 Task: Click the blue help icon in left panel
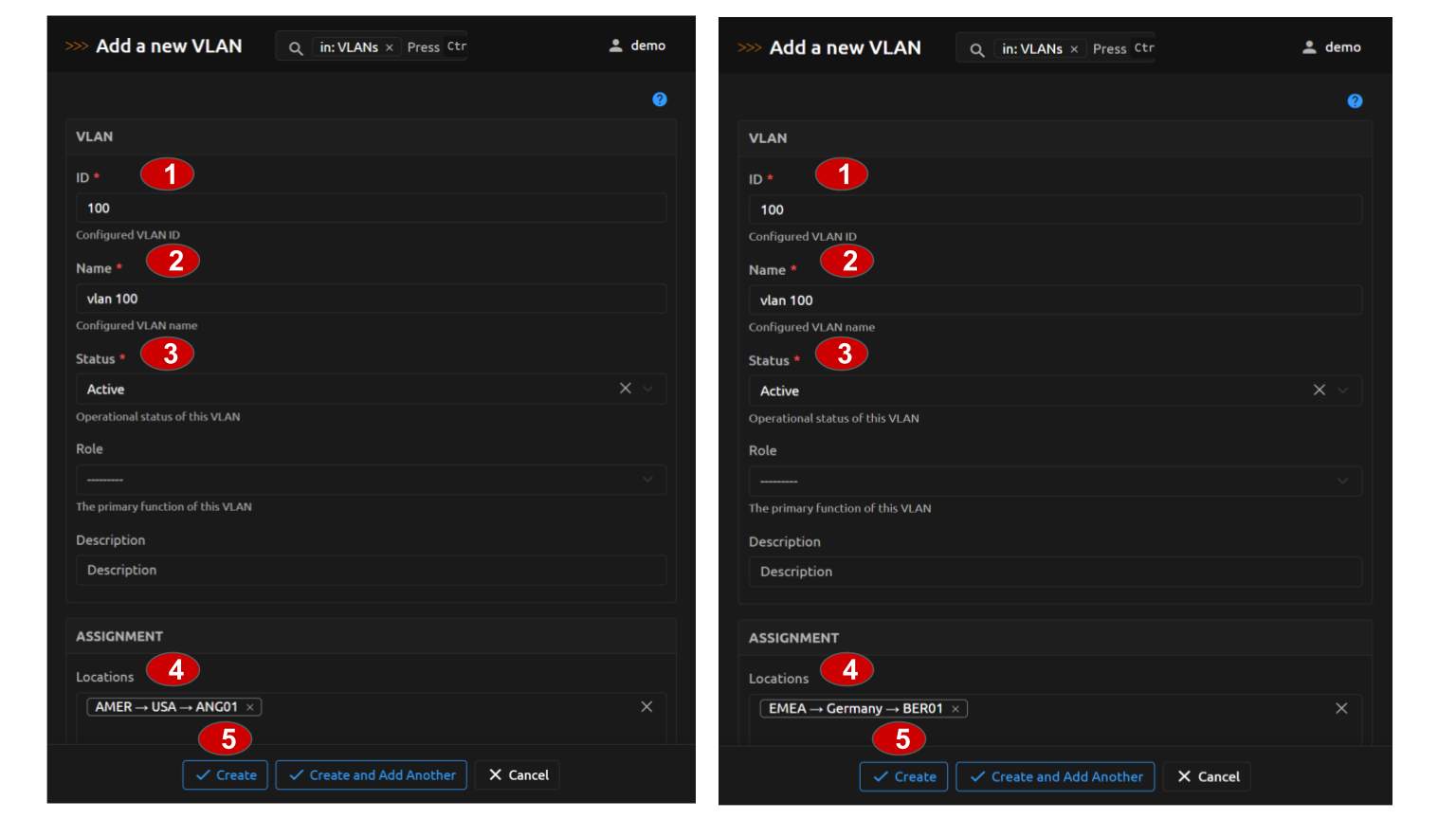(660, 100)
